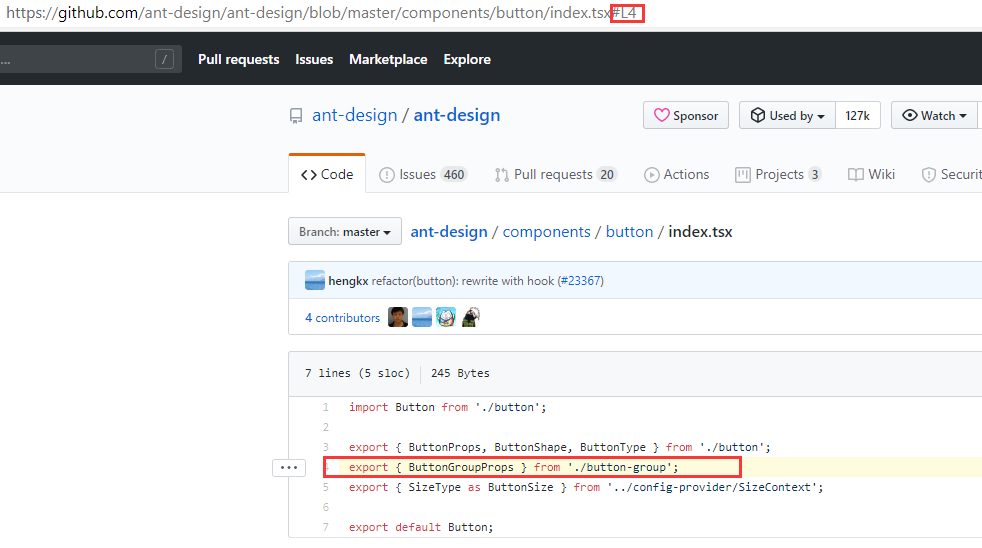Select line number 3
This screenshot has height=548, width=982.
tap(325, 447)
